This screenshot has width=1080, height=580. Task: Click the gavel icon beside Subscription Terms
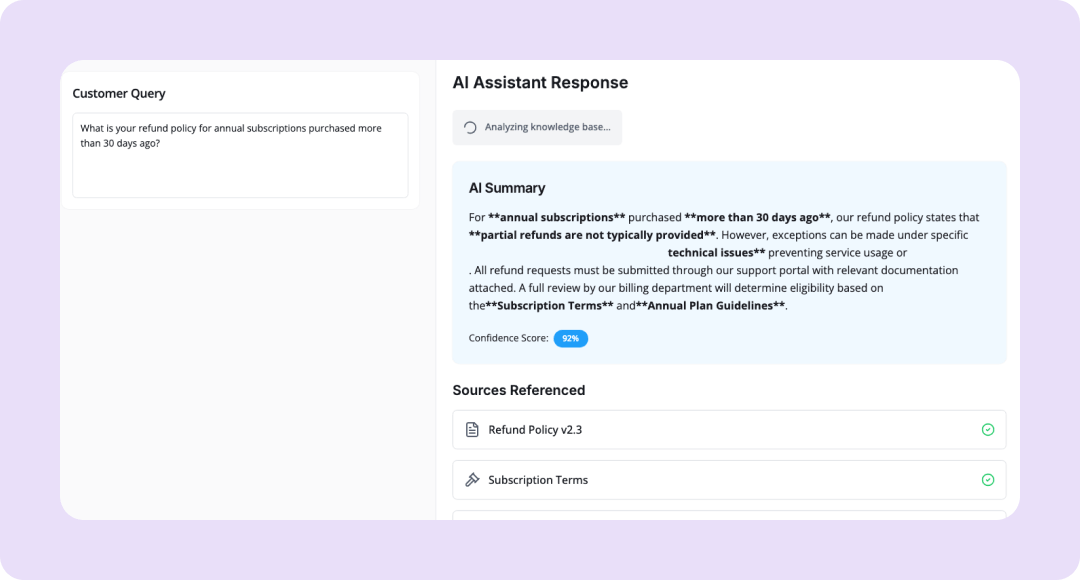(473, 480)
